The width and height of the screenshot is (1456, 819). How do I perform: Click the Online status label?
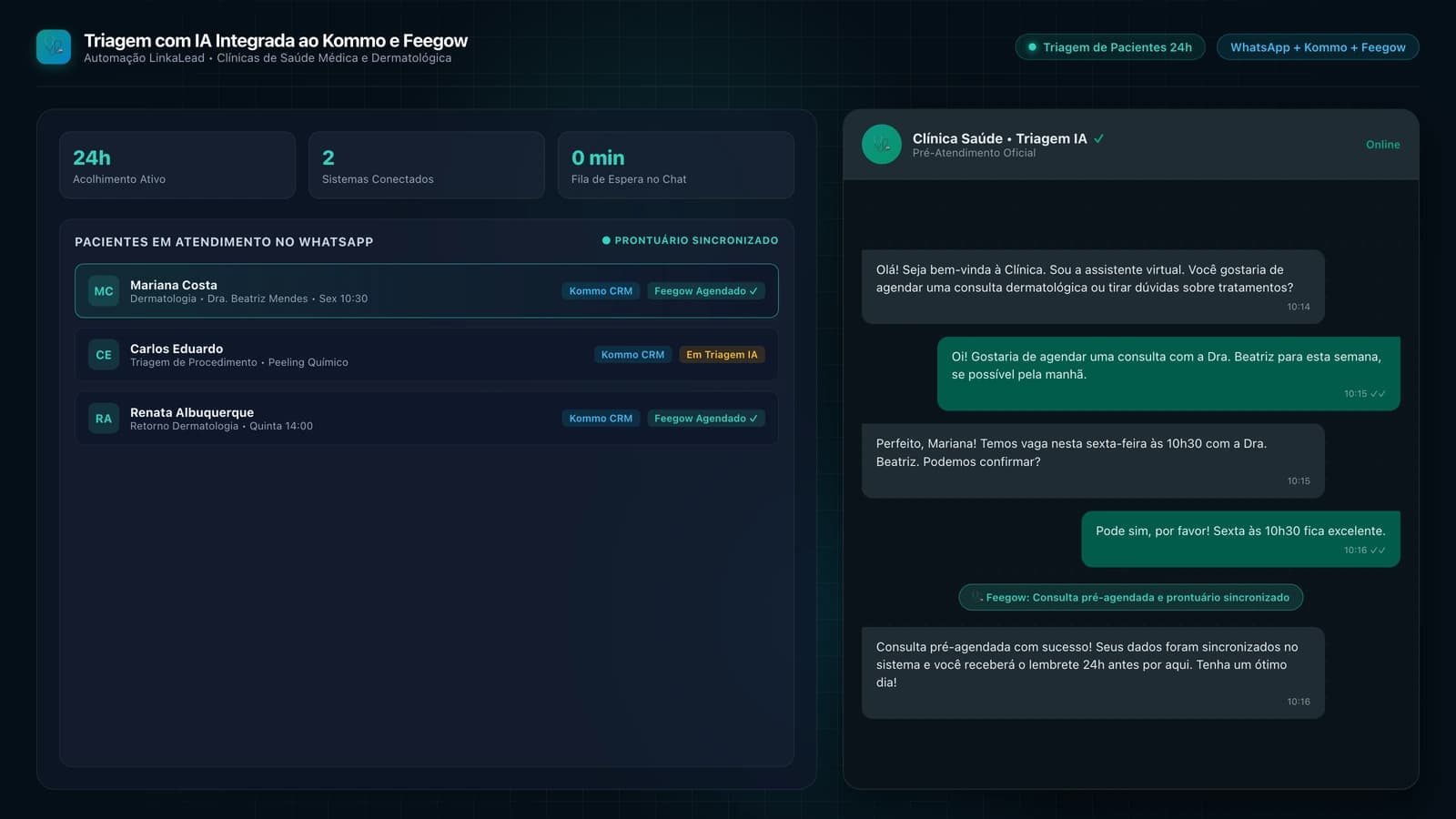coord(1382,145)
